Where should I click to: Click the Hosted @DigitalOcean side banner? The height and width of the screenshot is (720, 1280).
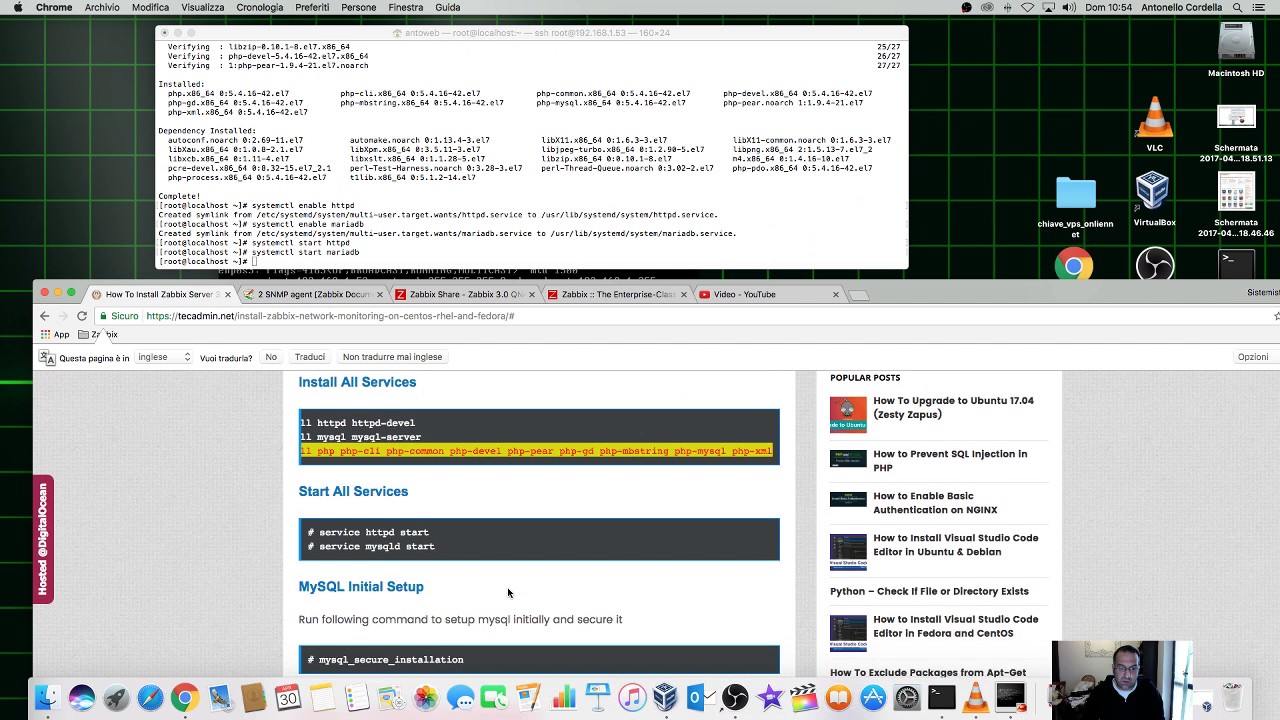[x=43, y=540]
